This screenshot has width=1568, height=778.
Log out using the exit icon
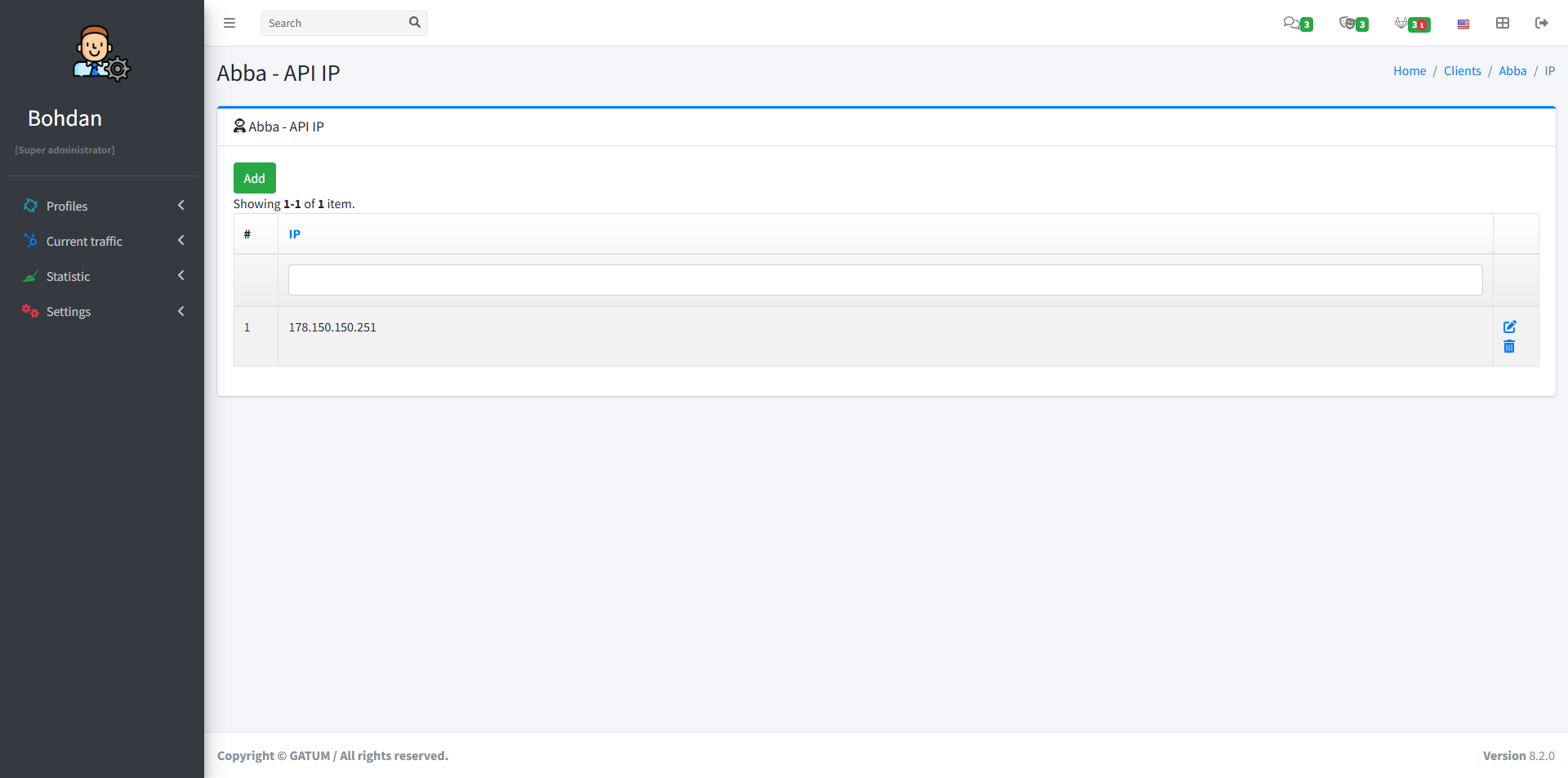coord(1543,23)
